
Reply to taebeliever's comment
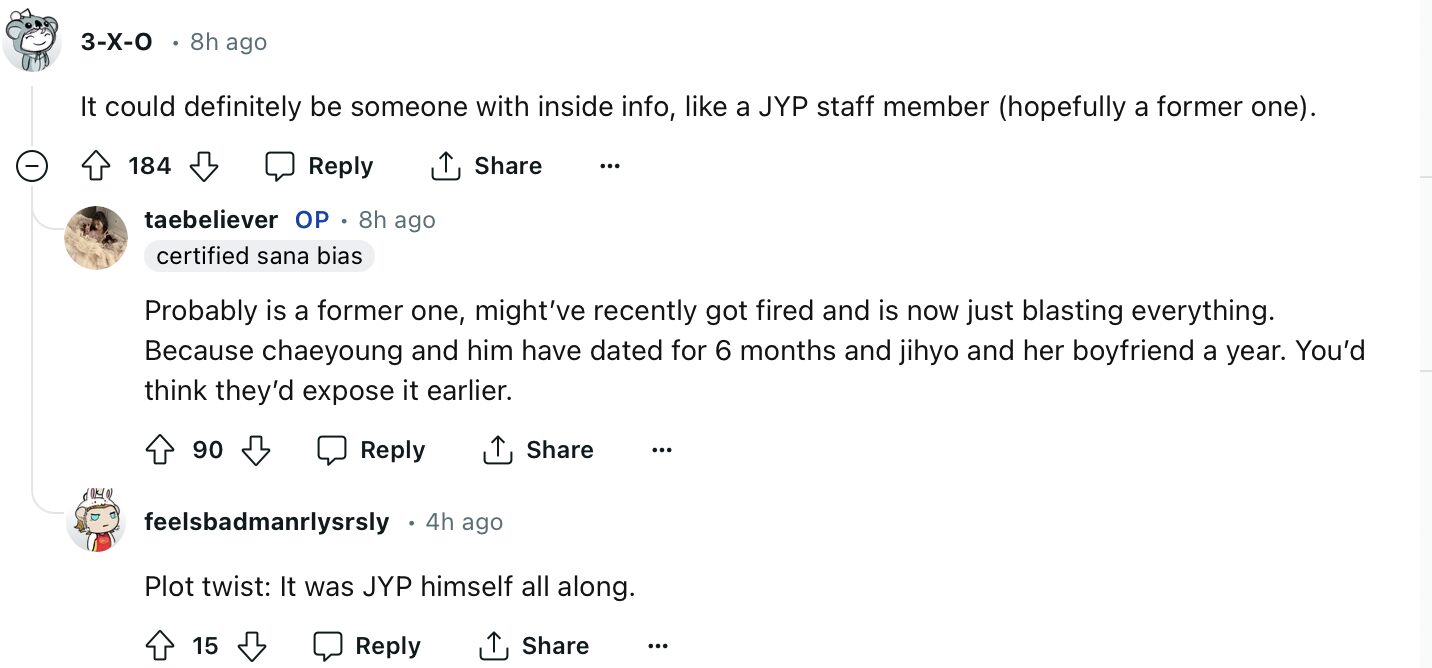[371, 450]
